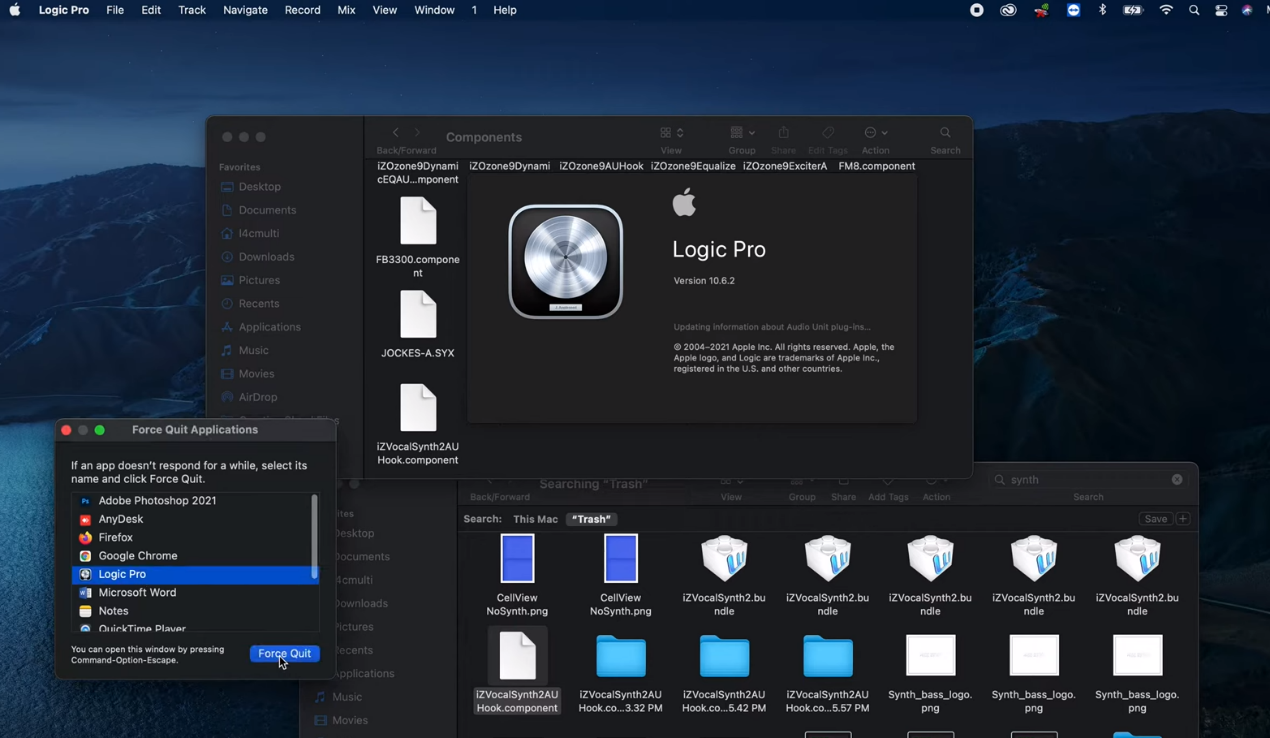The height and width of the screenshot is (738, 1270).
Task: Select Google Chrome in Force Quit list
Action: (137, 556)
